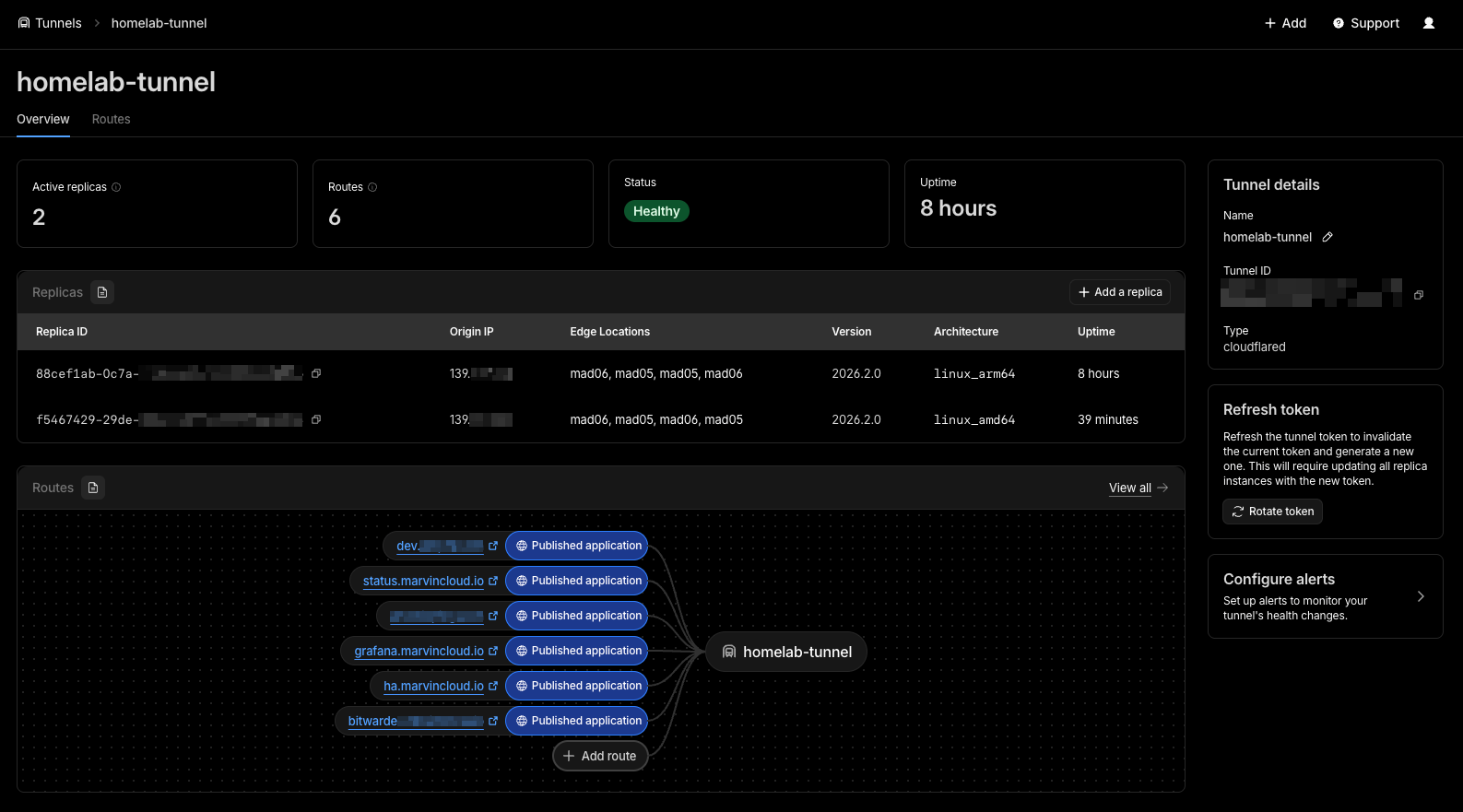Viewport: 1463px width, 812px height.
Task: Click the cloudflared type value
Action: (x=1254, y=347)
